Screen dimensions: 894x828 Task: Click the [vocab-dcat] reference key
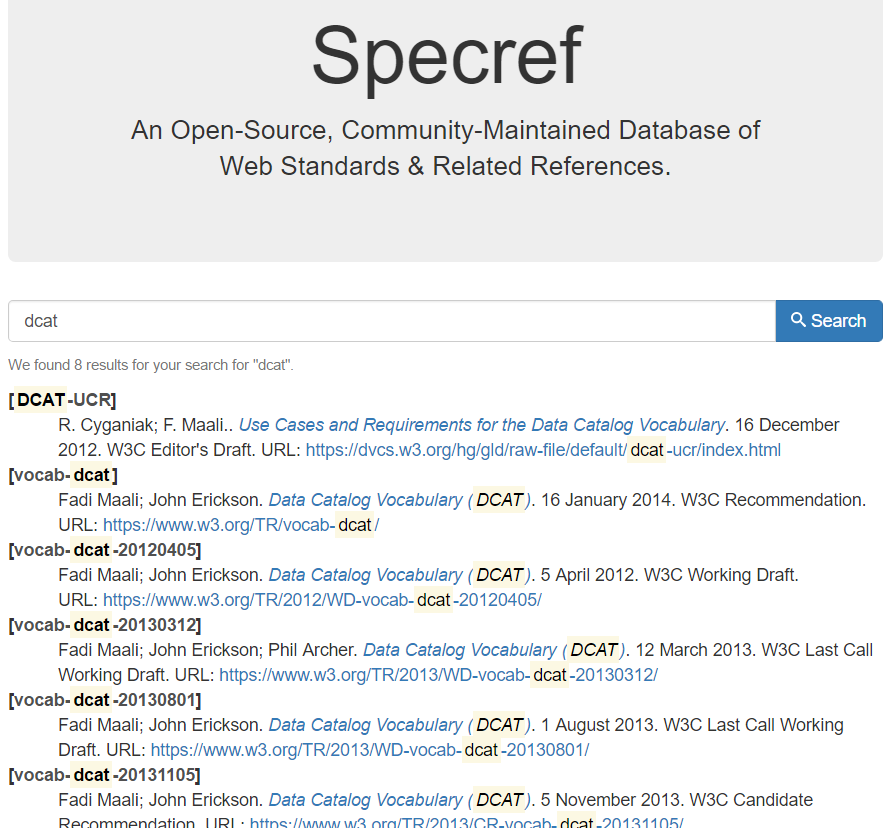63,475
